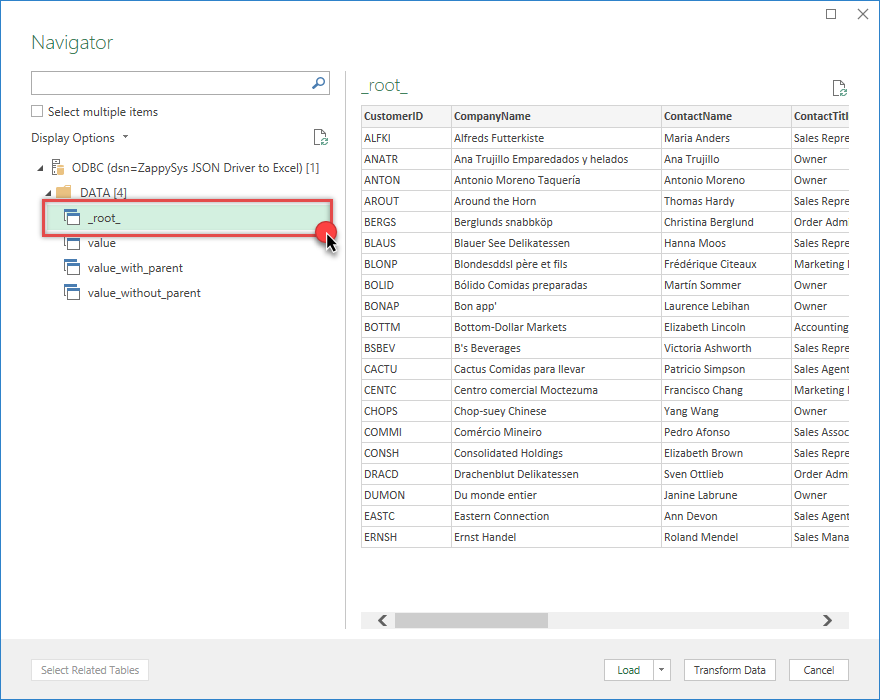This screenshot has height=700, width=880.
Task: Open the Load button dropdown arrow
Action: coord(661,670)
